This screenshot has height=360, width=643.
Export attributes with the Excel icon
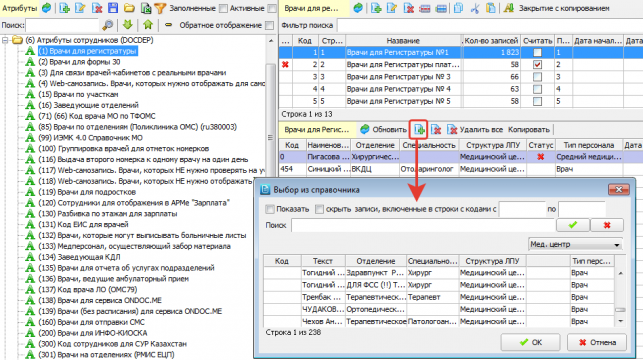pyautogui.click(x=146, y=8)
